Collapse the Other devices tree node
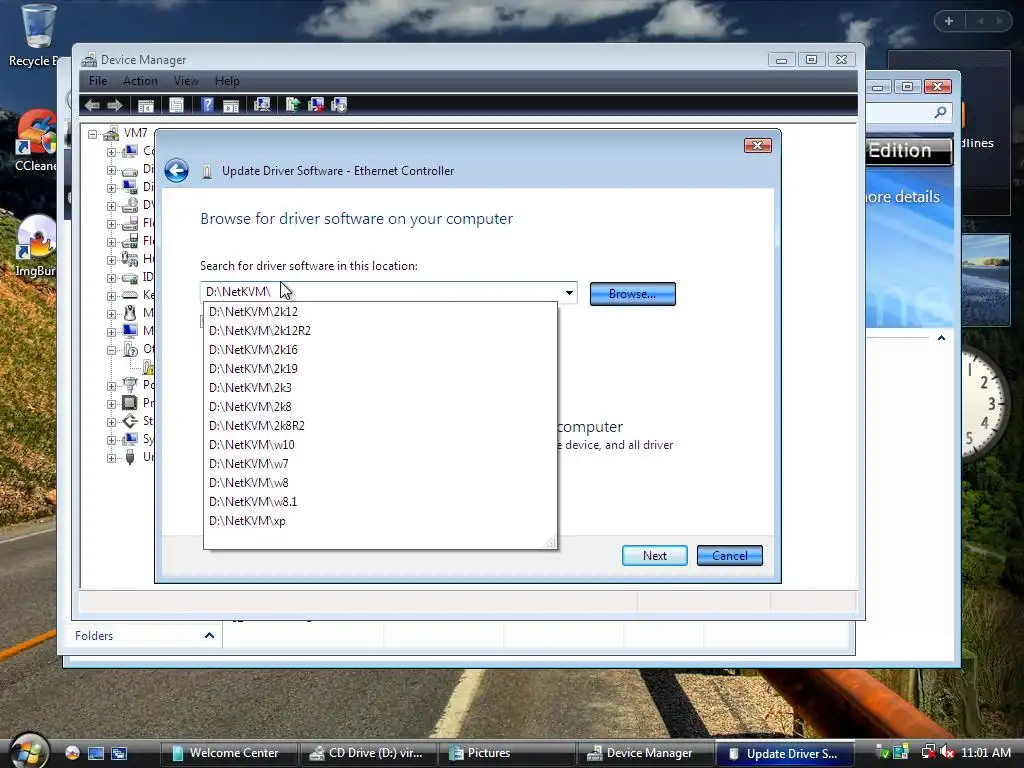The image size is (1024, 768). [111, 350]
